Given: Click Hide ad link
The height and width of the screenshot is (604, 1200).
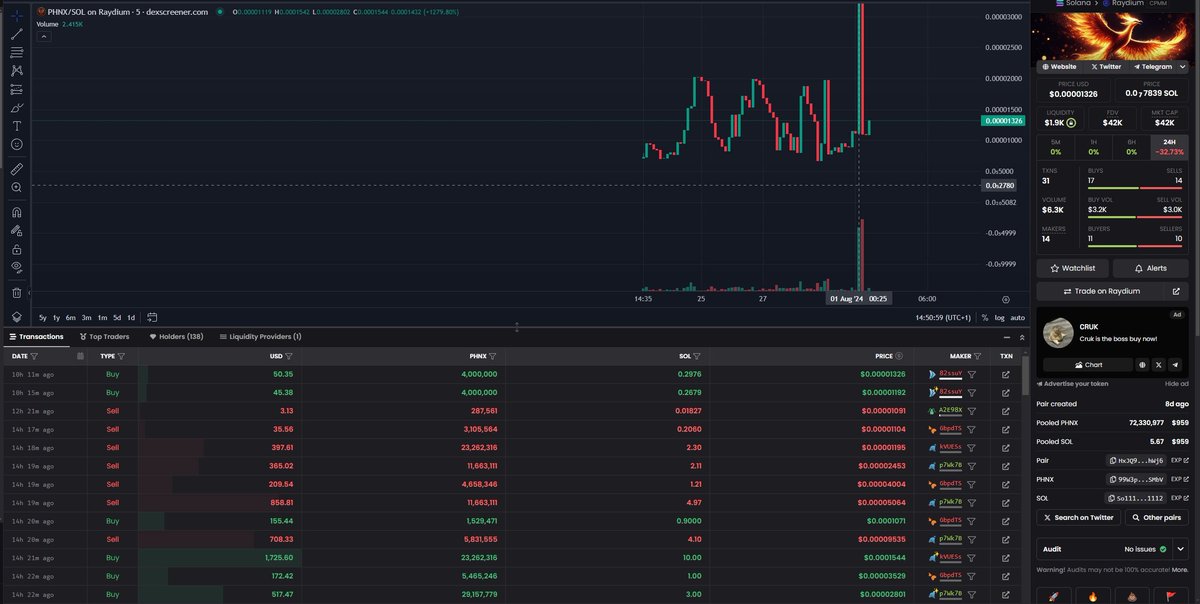Looking at the screenshot, I should coord(1177,384).
